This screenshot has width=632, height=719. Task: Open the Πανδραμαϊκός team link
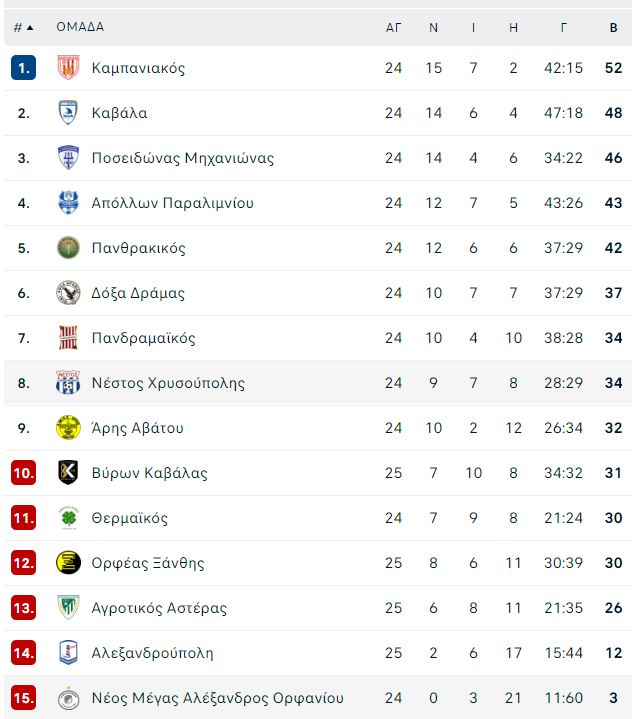tap(143, 338)
